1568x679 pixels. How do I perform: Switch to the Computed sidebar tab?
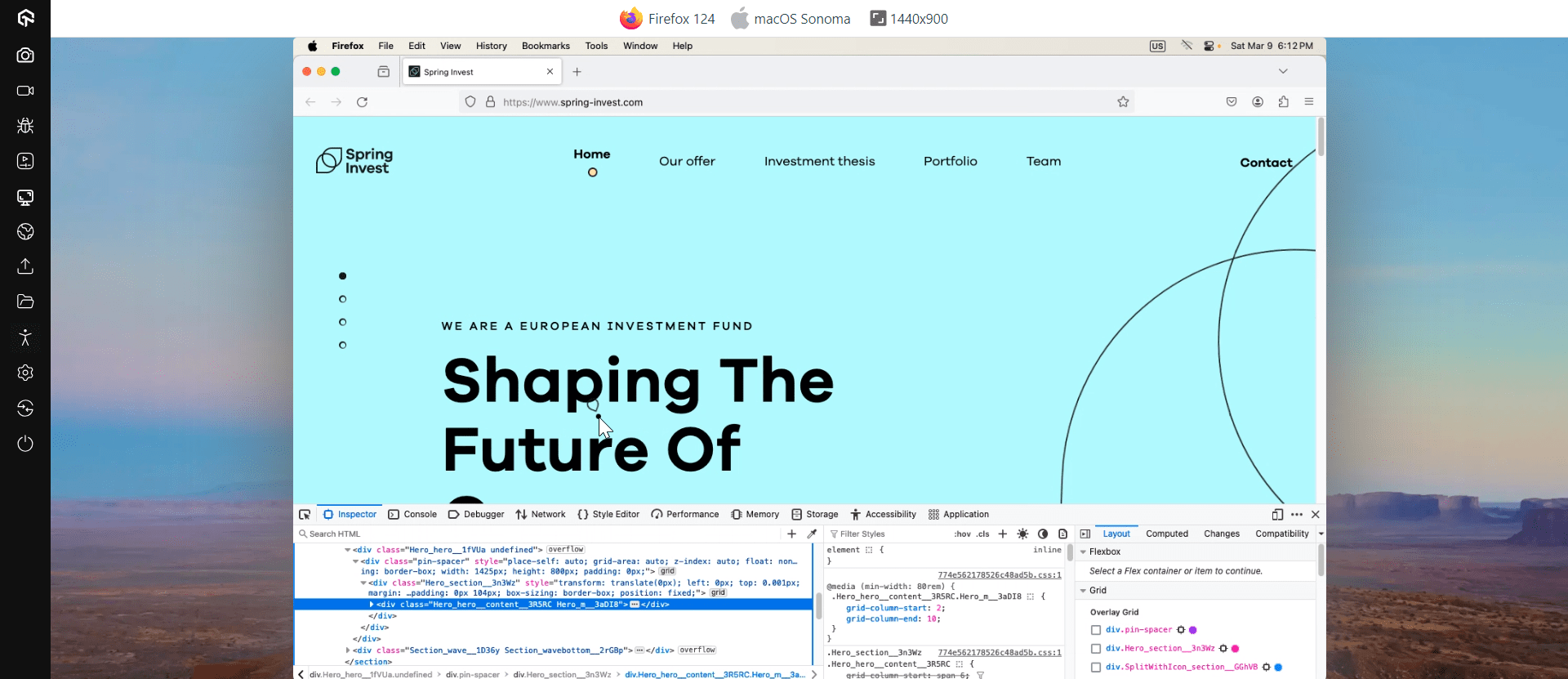[1167, 534]
